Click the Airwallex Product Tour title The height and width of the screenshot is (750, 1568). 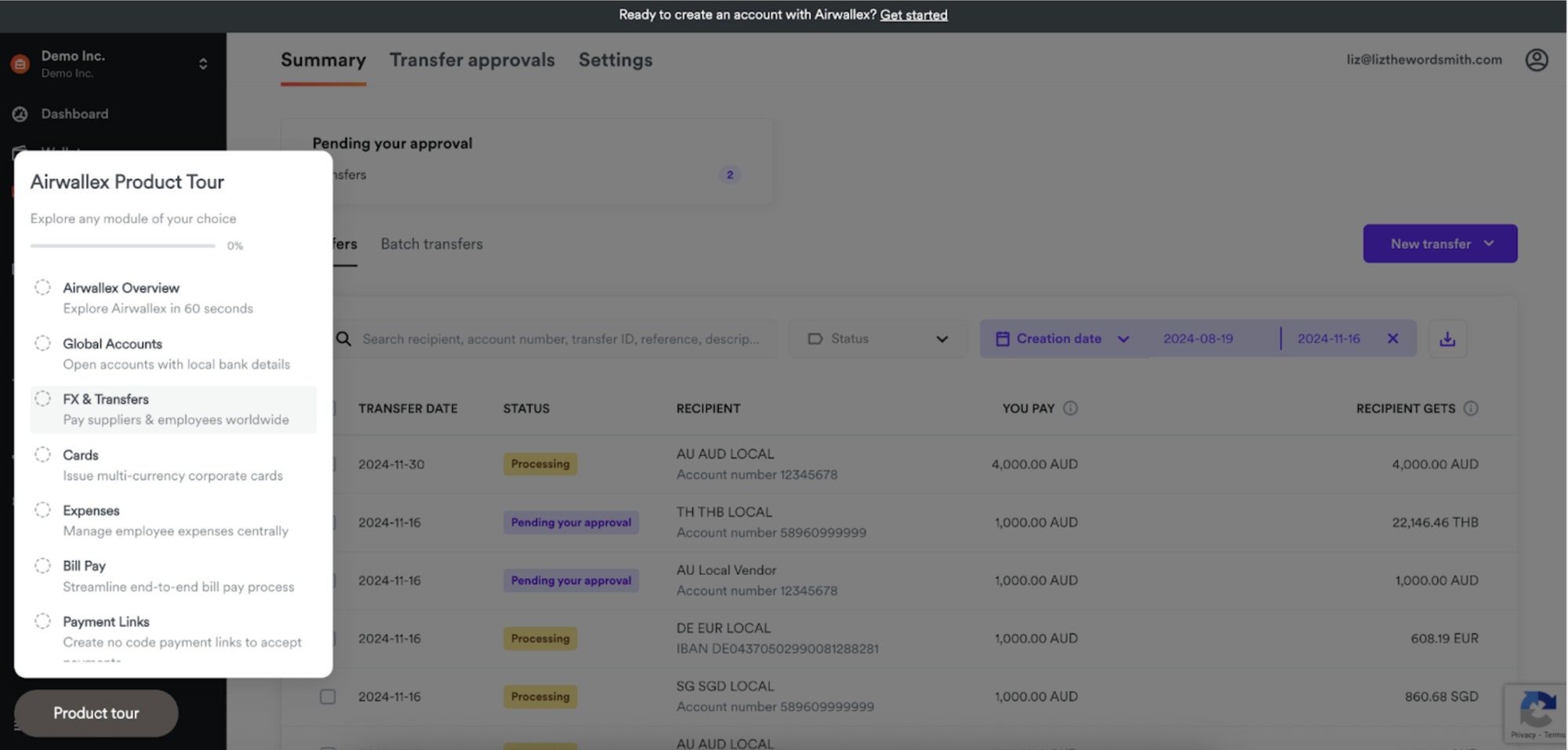click(127, 182)
